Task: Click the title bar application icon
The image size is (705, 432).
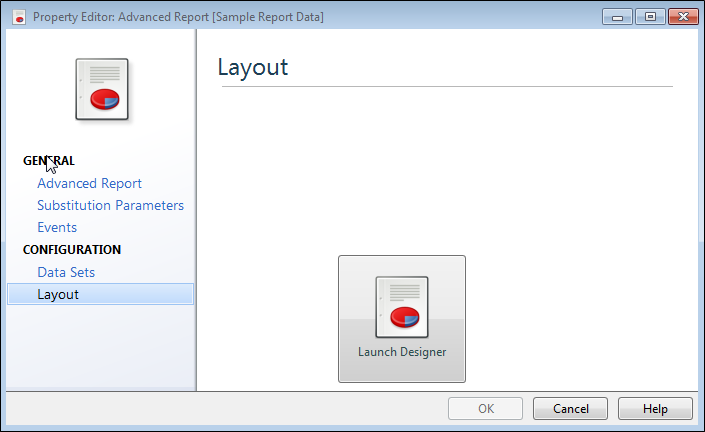Action: click(x=18, y=17)
